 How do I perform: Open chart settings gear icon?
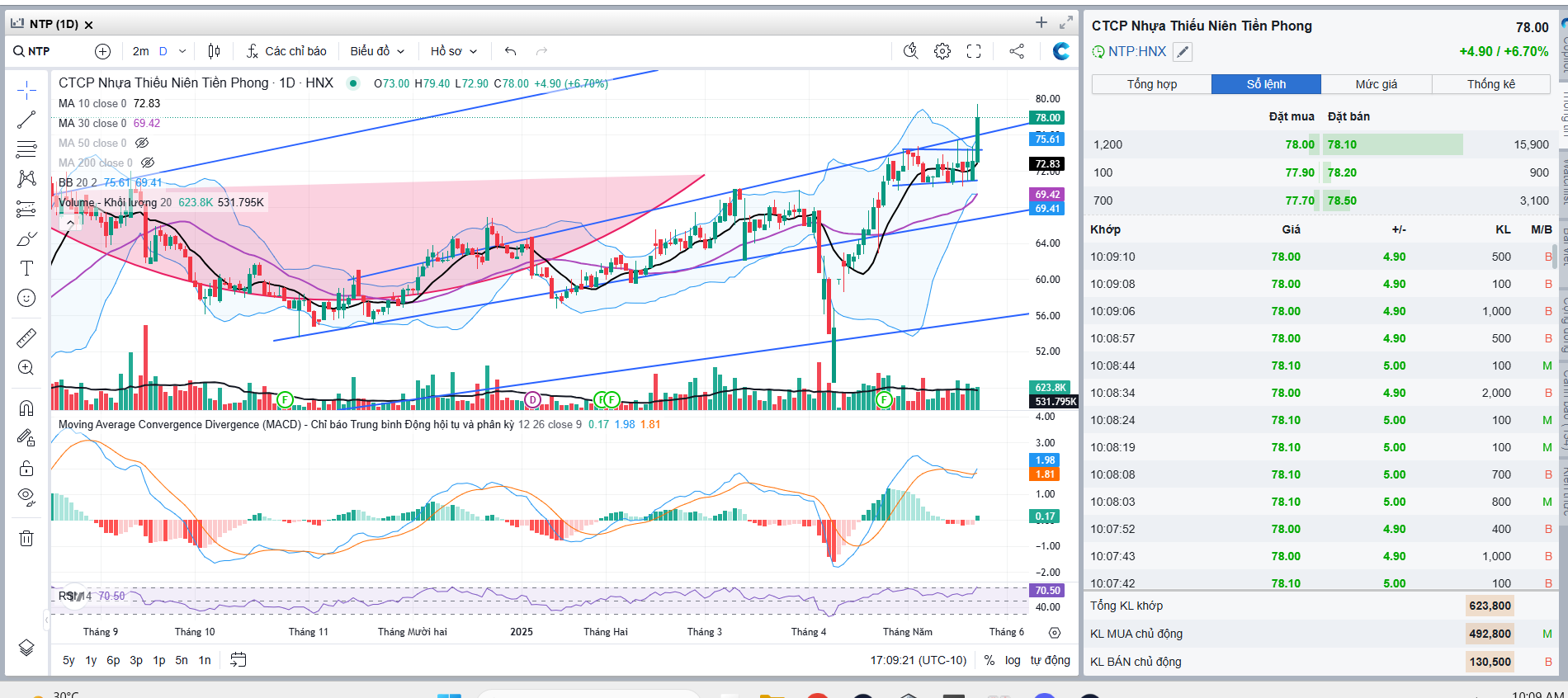coord(942,51)
